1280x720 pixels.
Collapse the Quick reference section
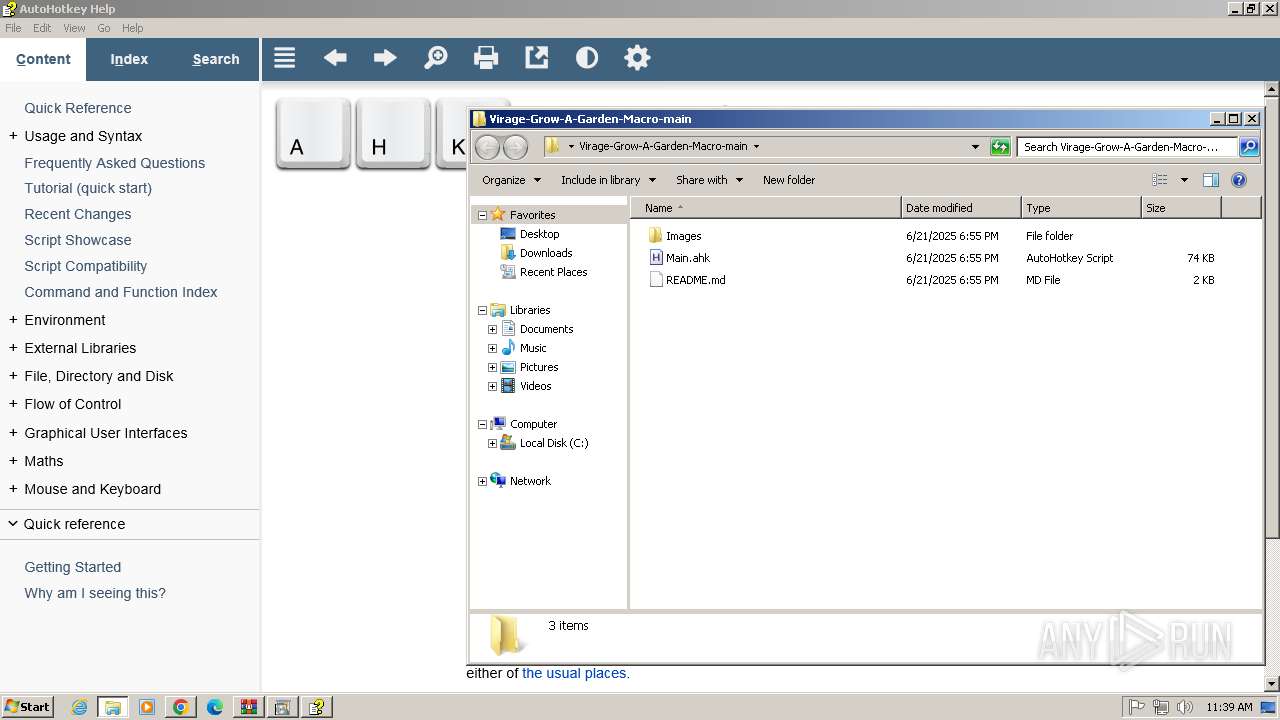(13, 524)
